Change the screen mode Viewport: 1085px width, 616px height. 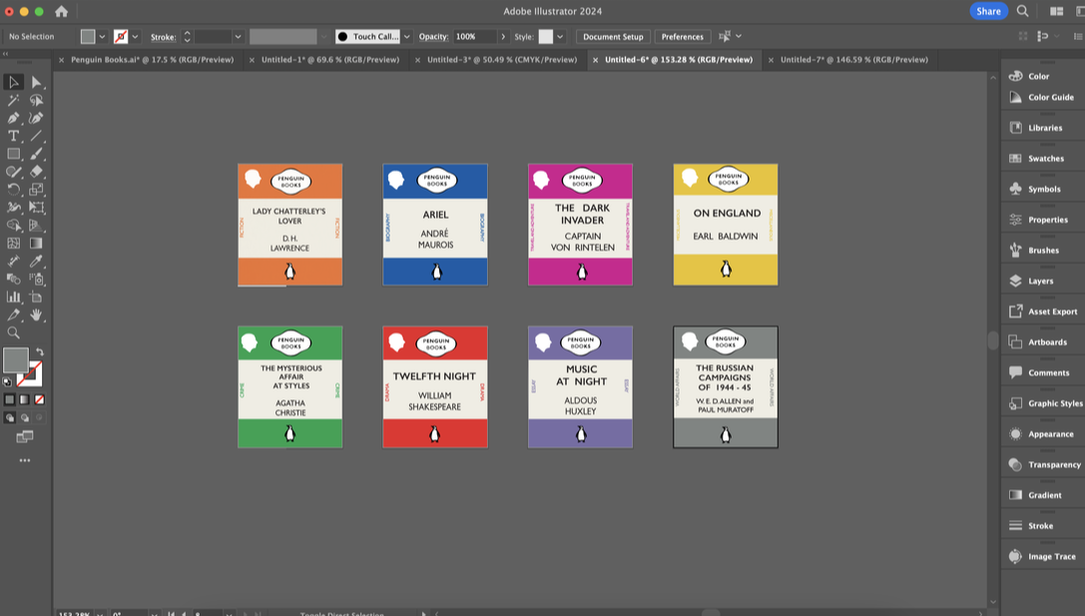click(25, 437)
